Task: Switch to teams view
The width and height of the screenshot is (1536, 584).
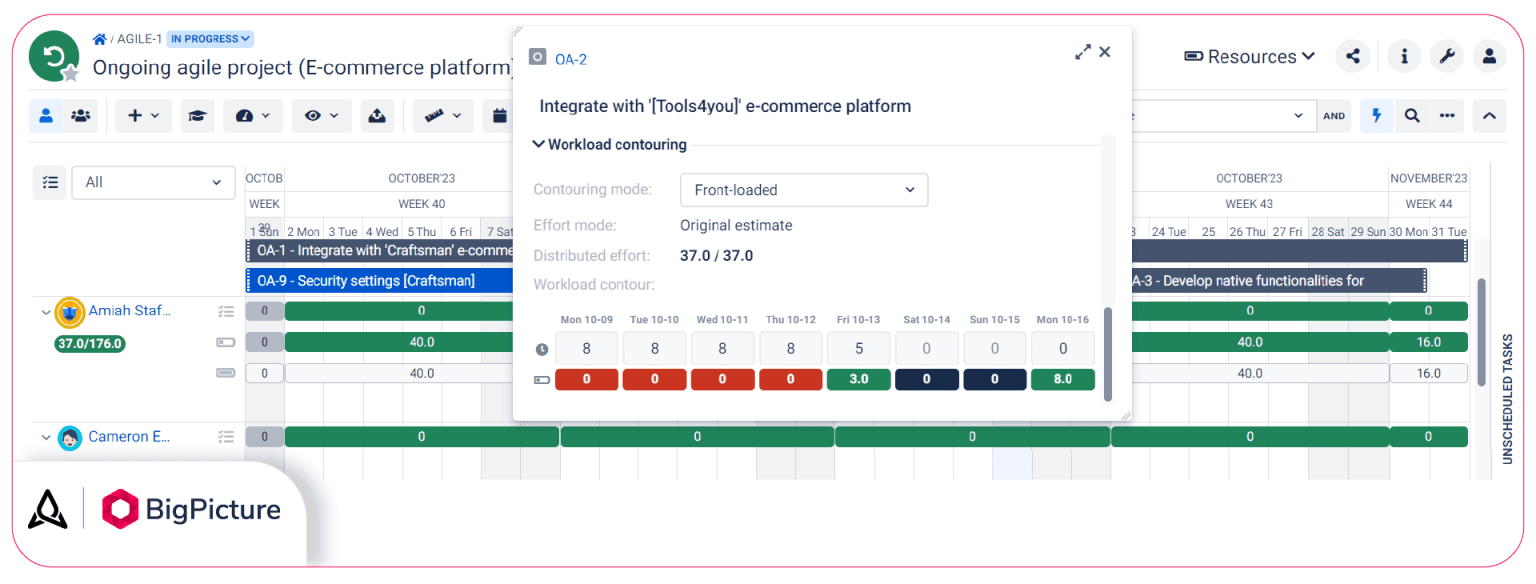Action: [x=81, y=116]
